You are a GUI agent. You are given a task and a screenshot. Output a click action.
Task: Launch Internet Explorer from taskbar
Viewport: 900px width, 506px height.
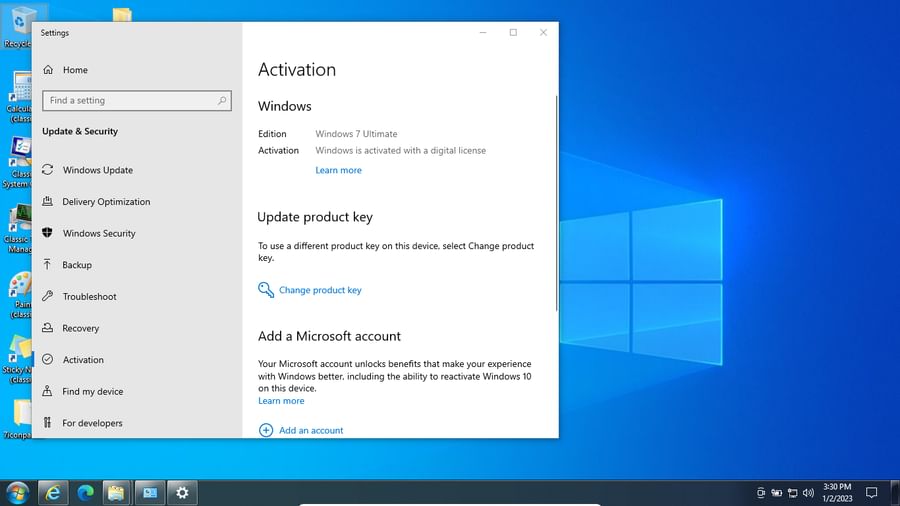coord(53,492)
